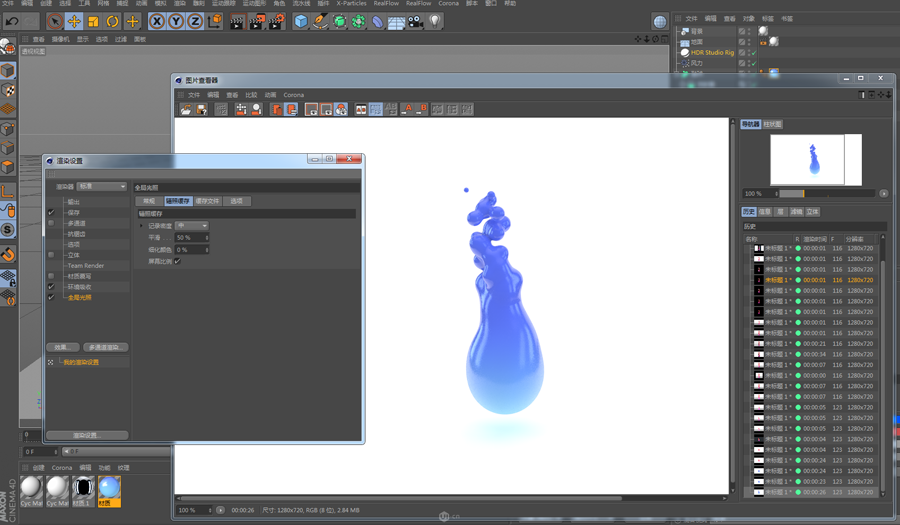
Task: Click Render to Picture Viewer icon
Action: [x=257, y=22]
